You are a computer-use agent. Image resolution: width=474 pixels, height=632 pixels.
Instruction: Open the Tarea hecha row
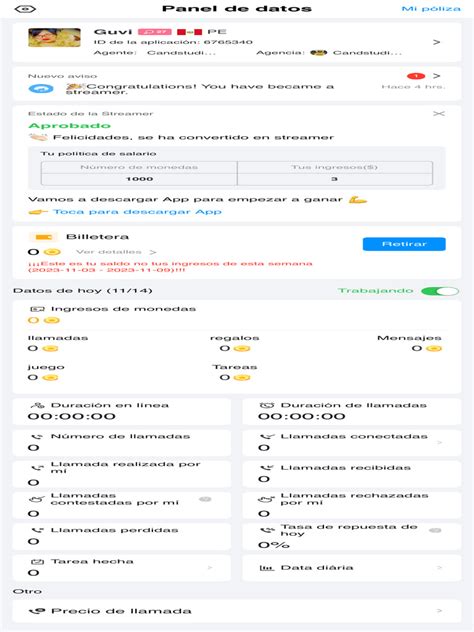pos(122,568)
